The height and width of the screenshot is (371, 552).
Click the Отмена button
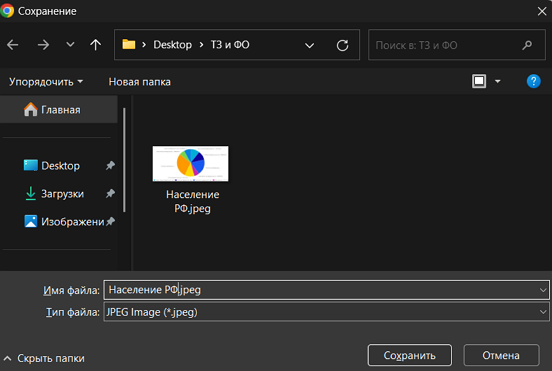pos(501,355)
